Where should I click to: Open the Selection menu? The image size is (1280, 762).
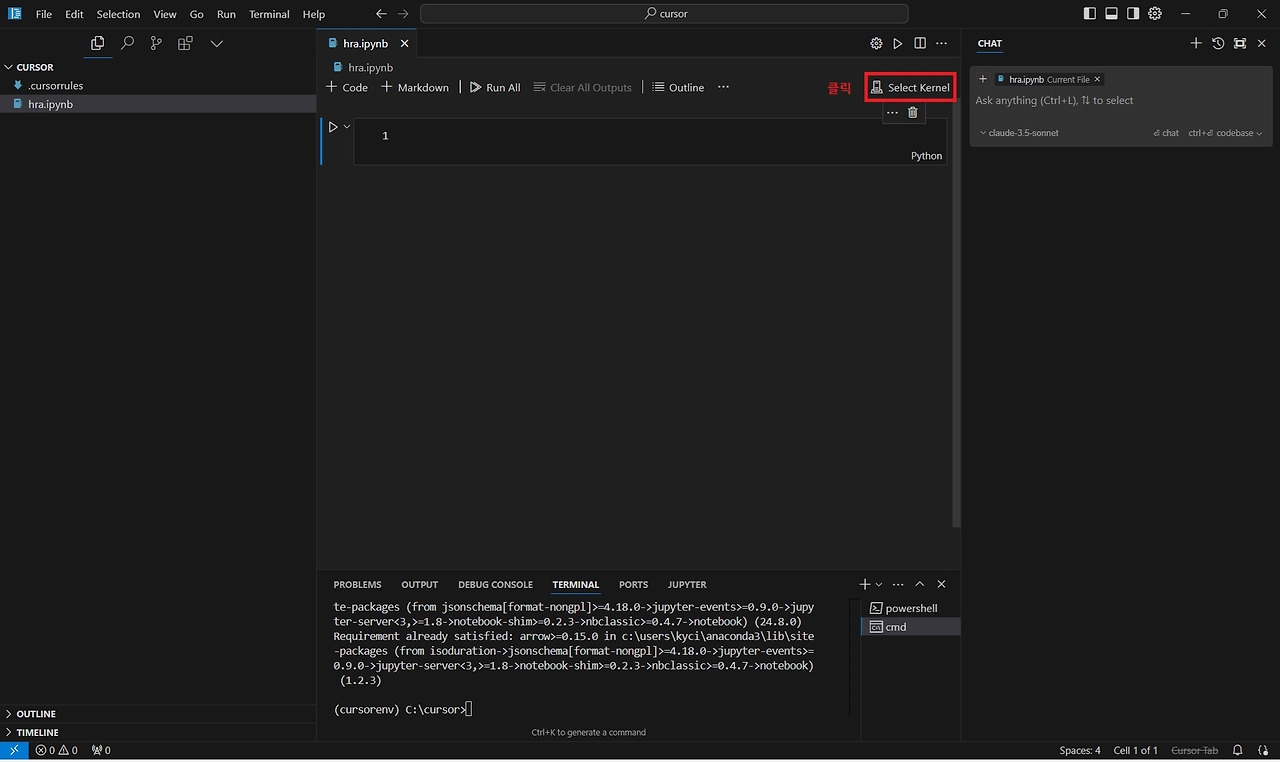pos(118,14)
